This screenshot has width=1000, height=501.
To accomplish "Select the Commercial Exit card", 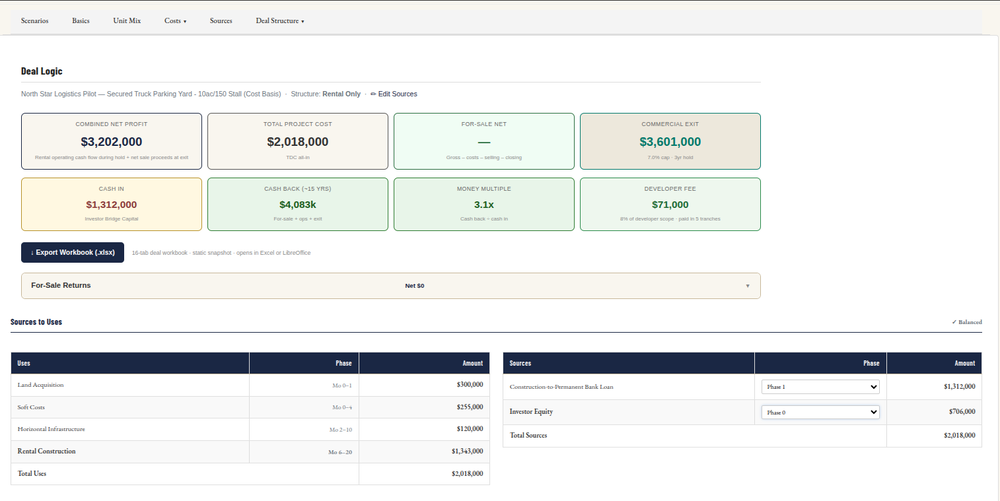I will point(670,142).
